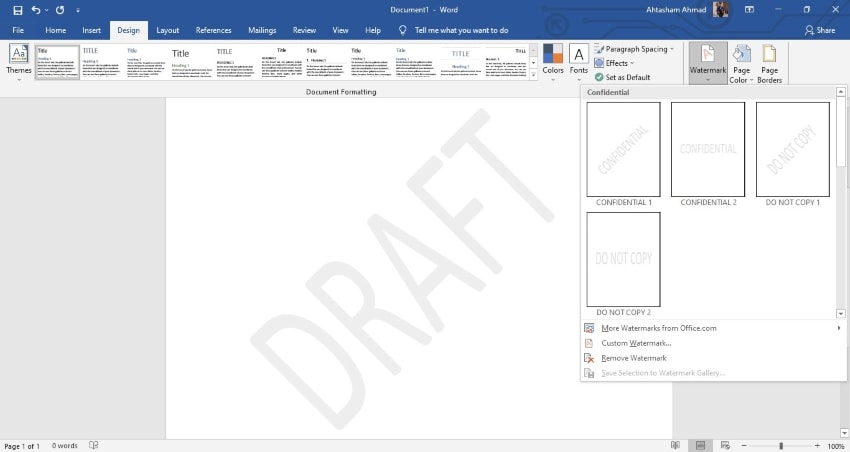Select CONFIDENTIAL 1 watermark thumbnail
850x452 pixels.
point(623,150)
